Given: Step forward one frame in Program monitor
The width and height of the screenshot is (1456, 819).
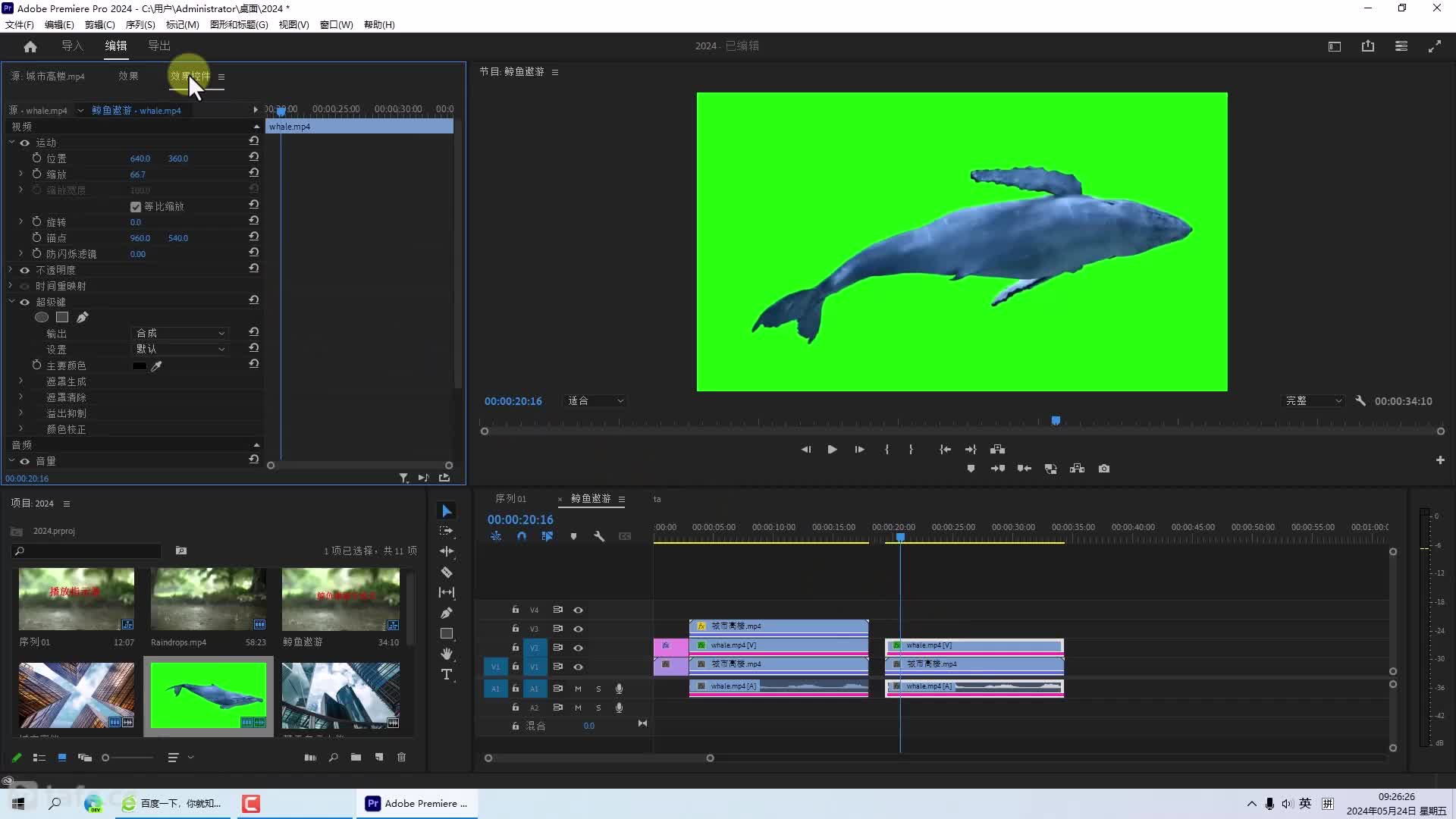Looking at the screenshot, I should coord(859,450).
